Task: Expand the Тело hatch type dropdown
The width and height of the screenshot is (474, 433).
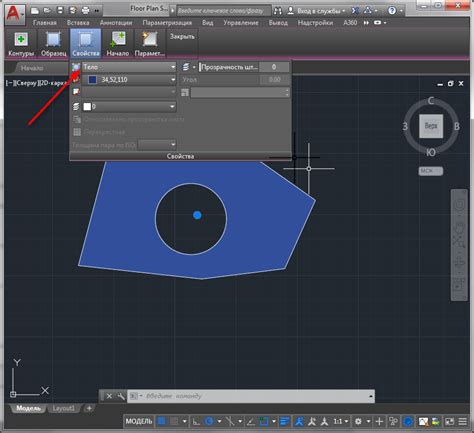Action: click(129, 67)
